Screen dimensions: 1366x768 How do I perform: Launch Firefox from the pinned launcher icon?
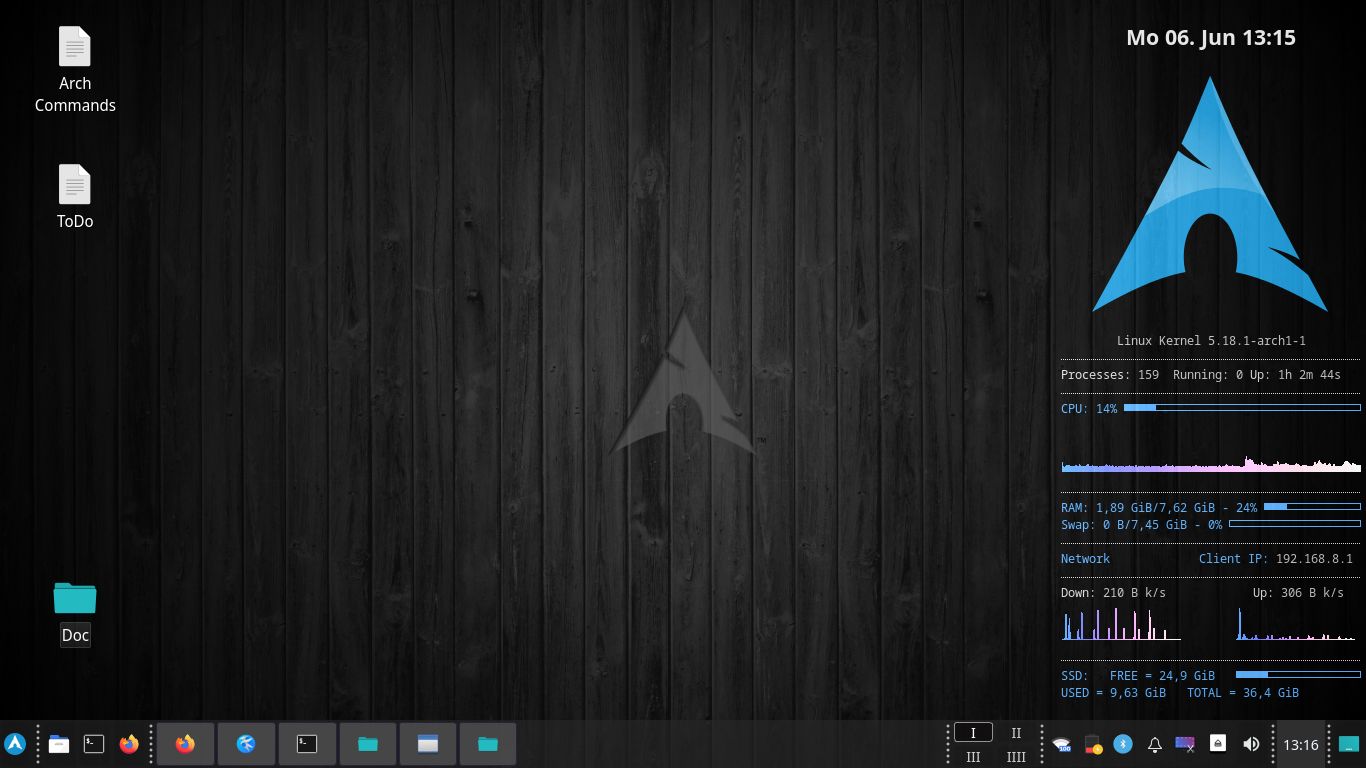(129, 744)
